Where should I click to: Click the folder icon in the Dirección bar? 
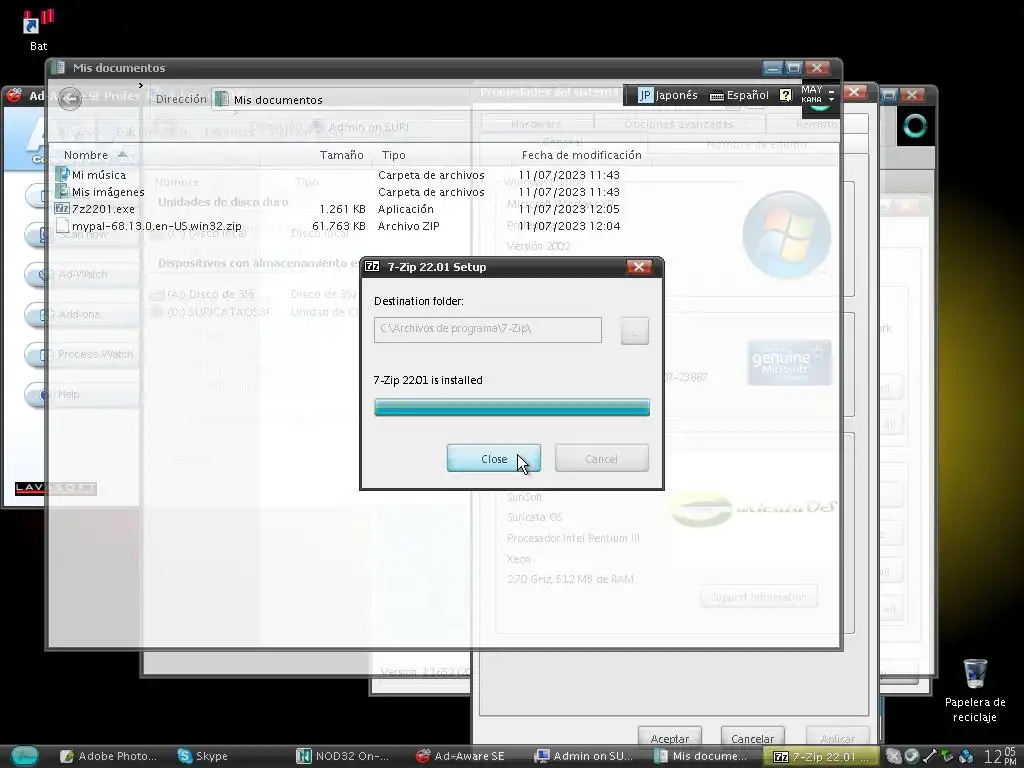222,99
